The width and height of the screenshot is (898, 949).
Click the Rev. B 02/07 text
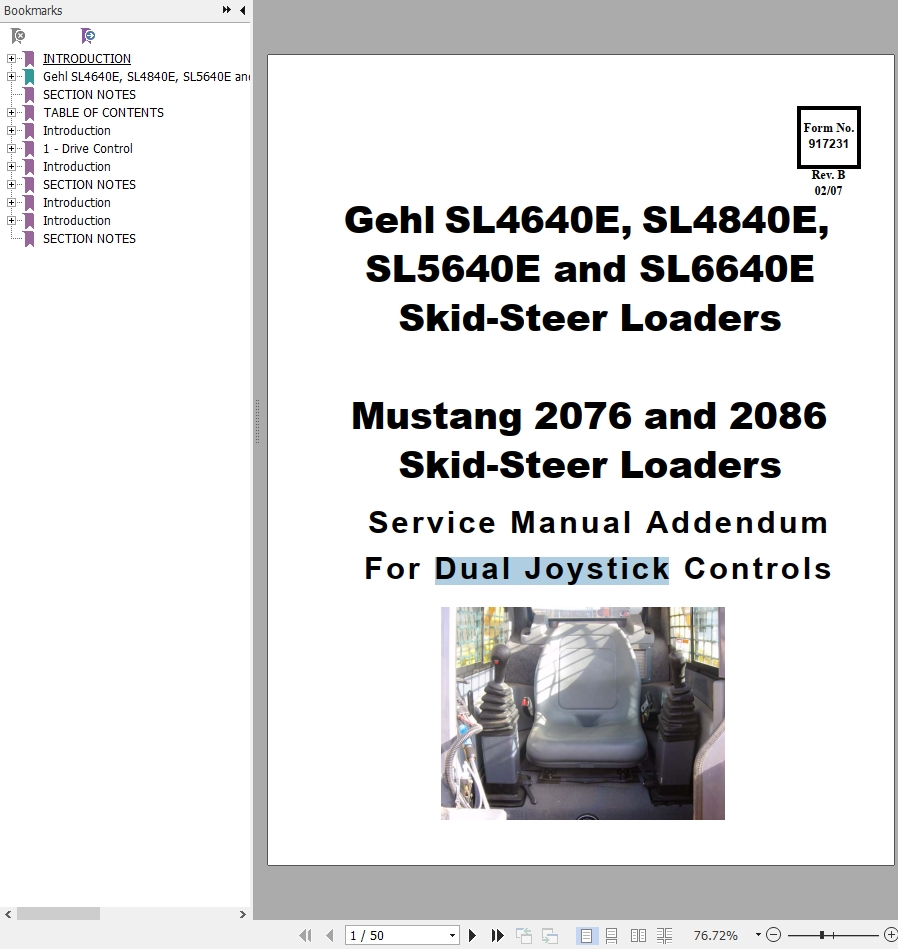click(x=828, y=182)
